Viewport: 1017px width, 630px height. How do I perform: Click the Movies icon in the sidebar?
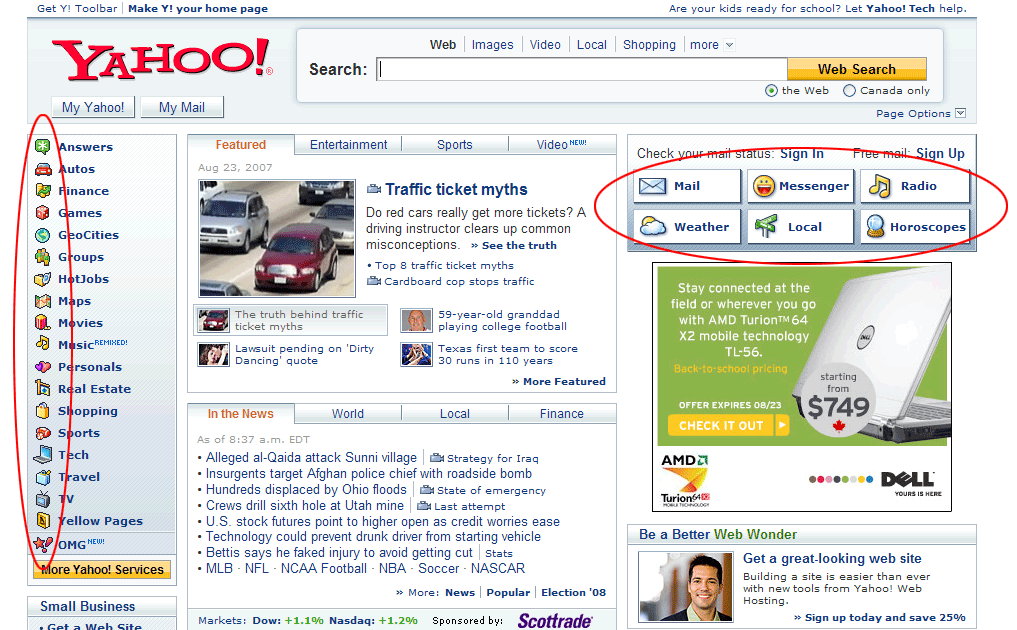click(x=43, y=323)
